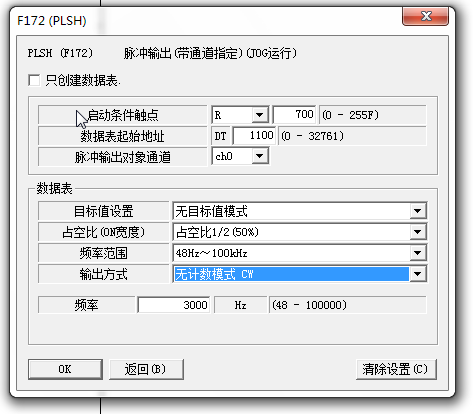The image size is (476, 414).
Task: Select the highlighted 无计数模式 CW option field
Action: 292,274
